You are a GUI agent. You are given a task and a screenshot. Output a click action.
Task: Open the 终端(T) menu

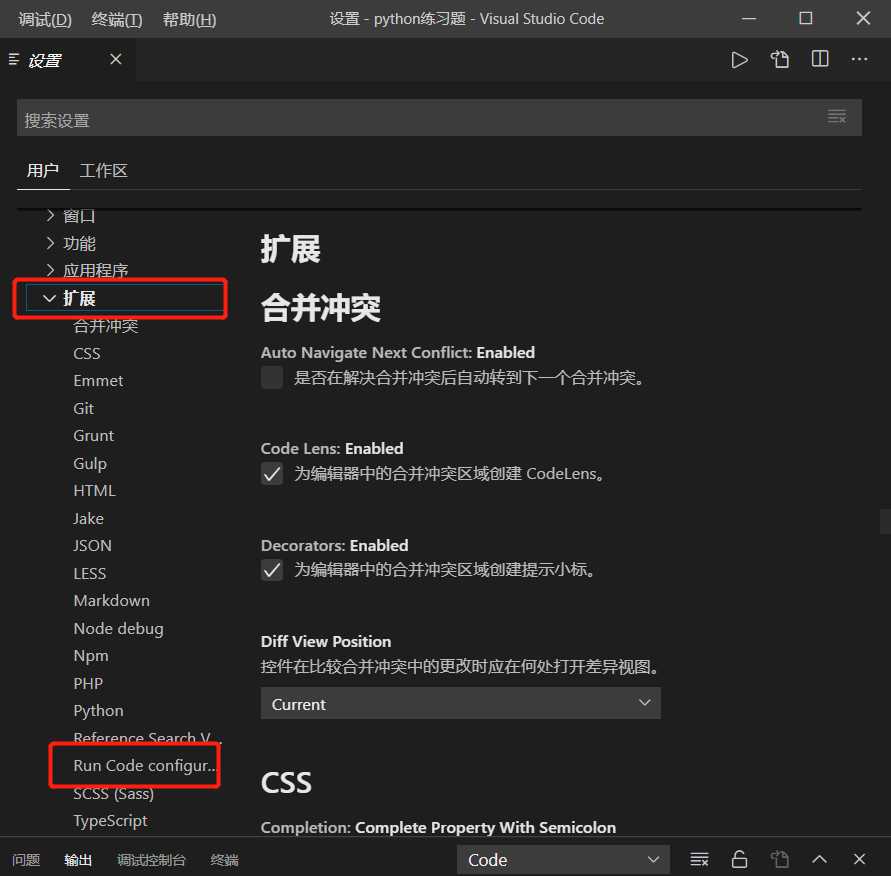pyautogui.click(x=117, y=19)
